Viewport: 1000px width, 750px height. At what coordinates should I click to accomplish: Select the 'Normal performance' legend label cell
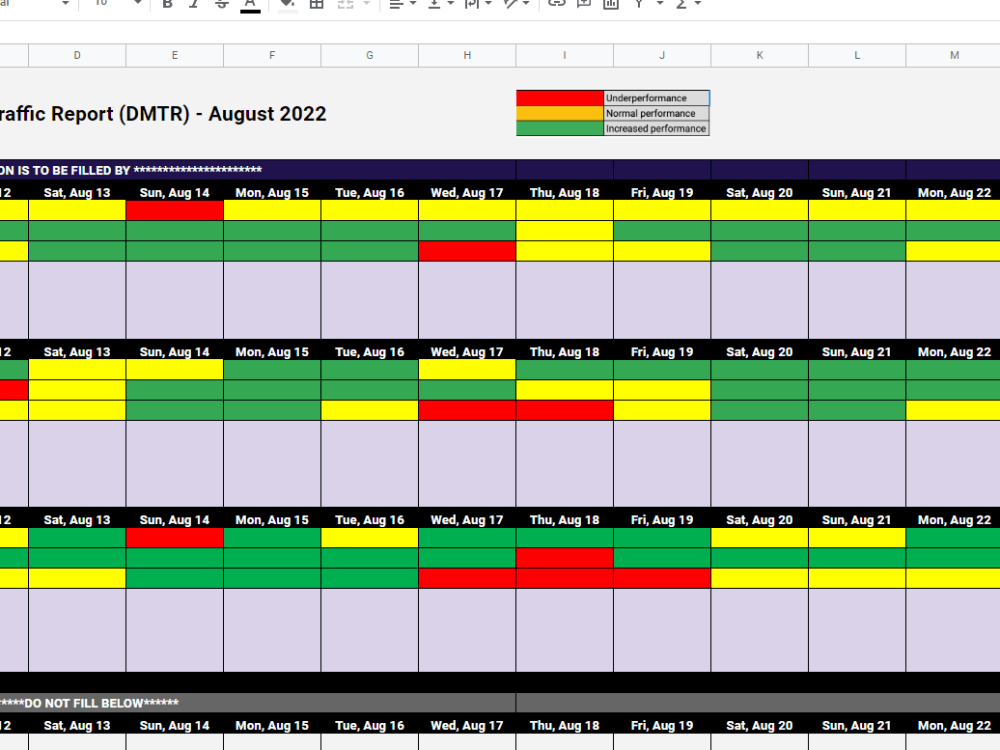point(656,113)
